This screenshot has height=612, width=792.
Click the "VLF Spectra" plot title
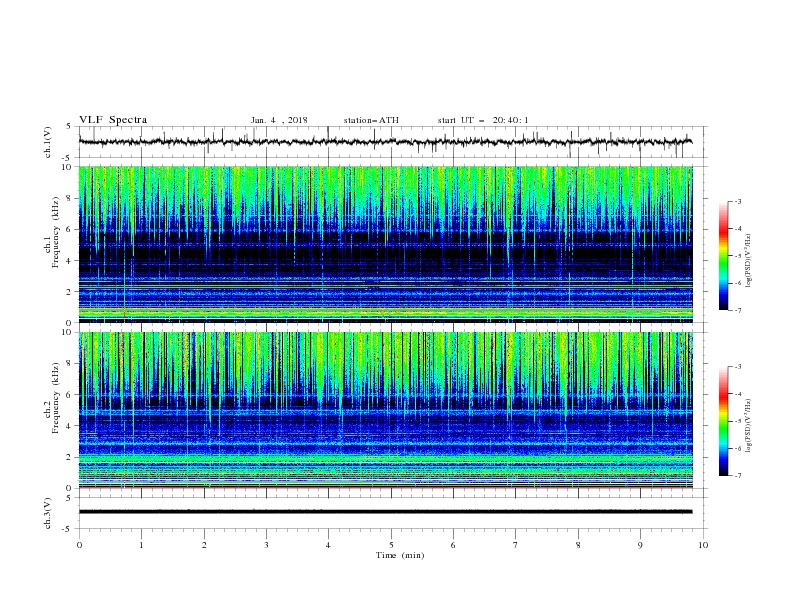(113, 120)
